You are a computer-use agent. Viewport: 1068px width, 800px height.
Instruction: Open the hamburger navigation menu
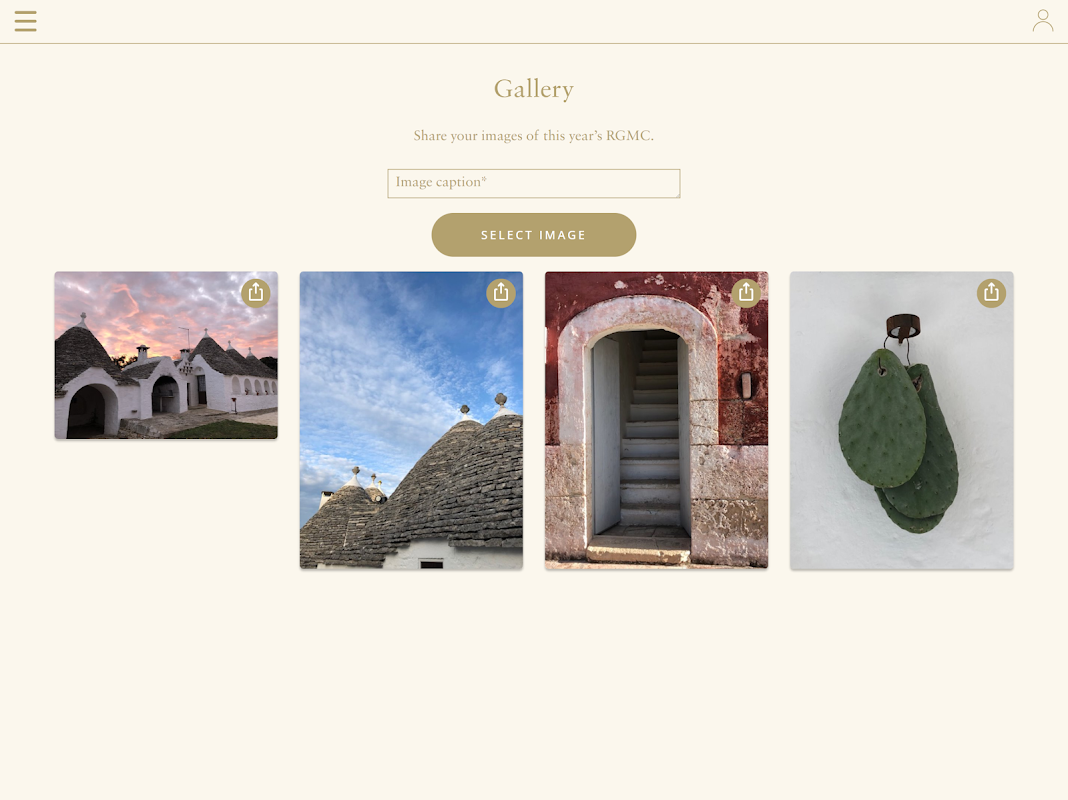coord(25,21)
